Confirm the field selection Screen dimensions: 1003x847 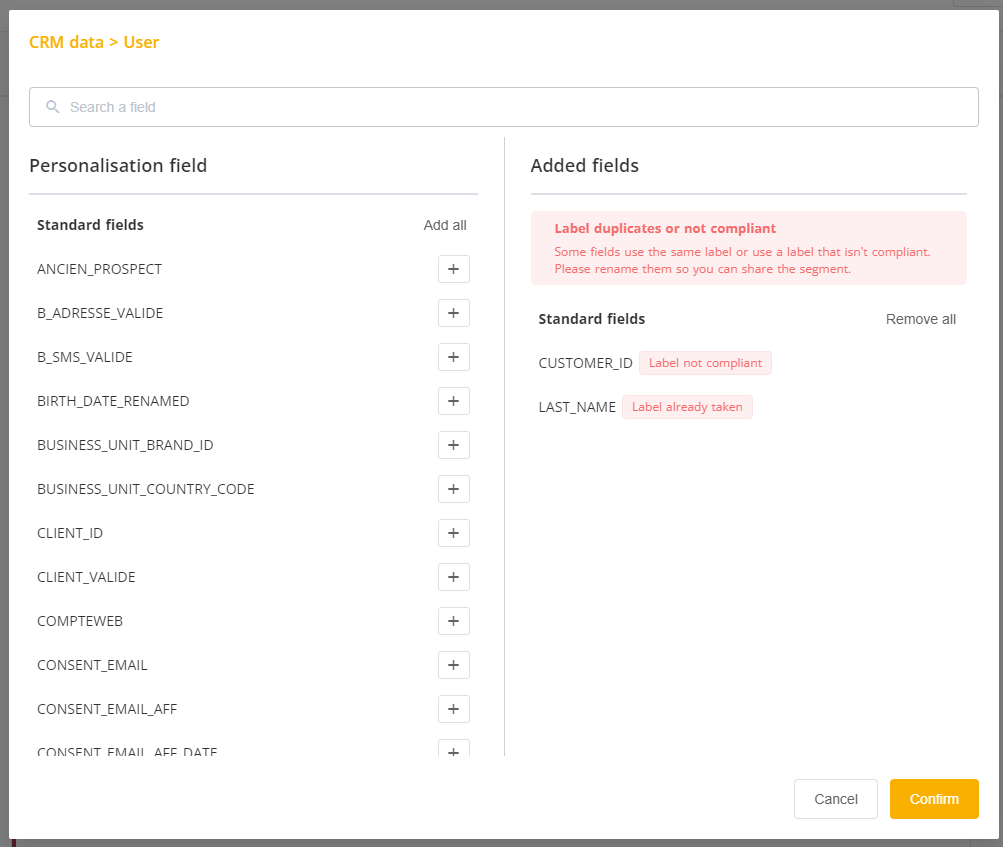click(934, 799)
